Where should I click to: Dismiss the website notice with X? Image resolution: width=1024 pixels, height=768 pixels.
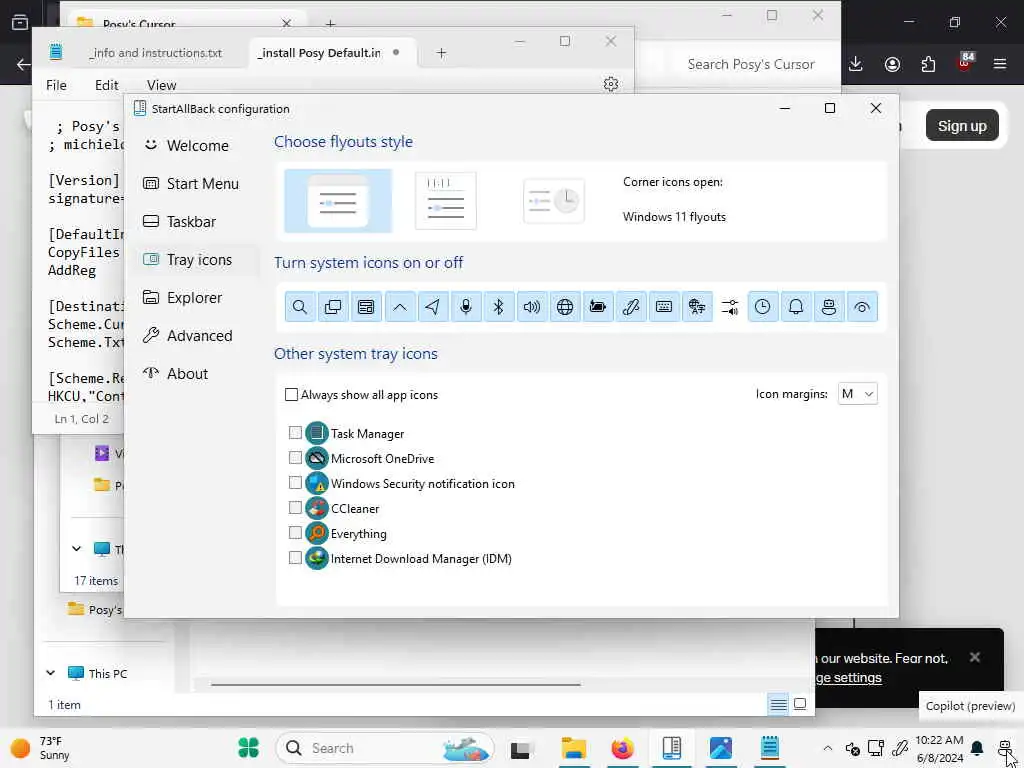[x=974, y=657]
